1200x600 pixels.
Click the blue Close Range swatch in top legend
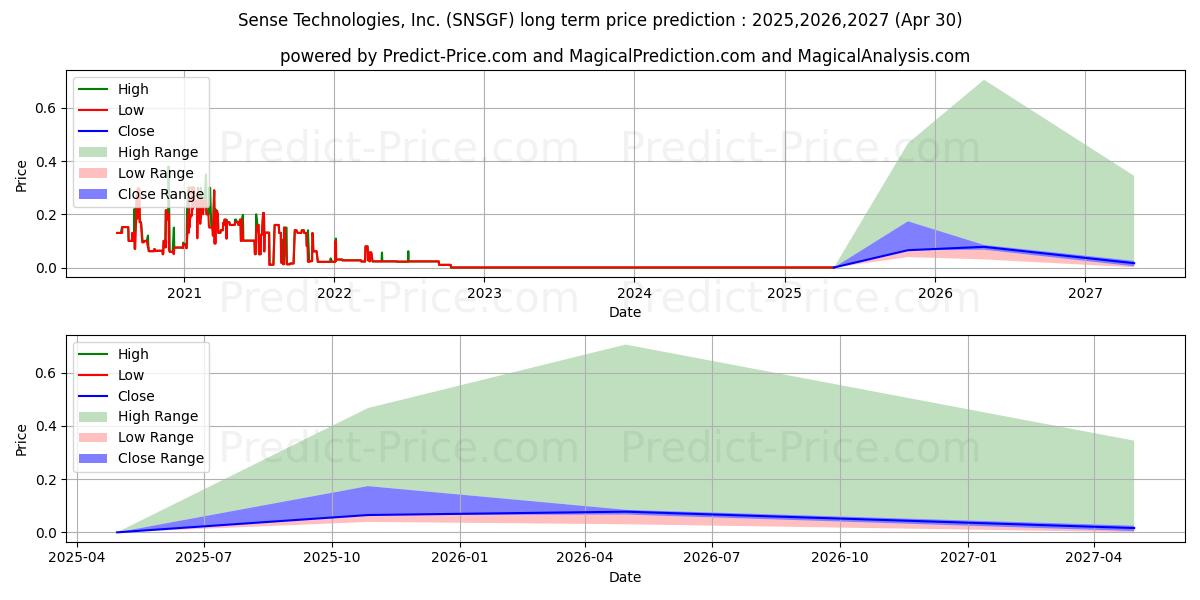pyautogui.click(x=94, y=194)
